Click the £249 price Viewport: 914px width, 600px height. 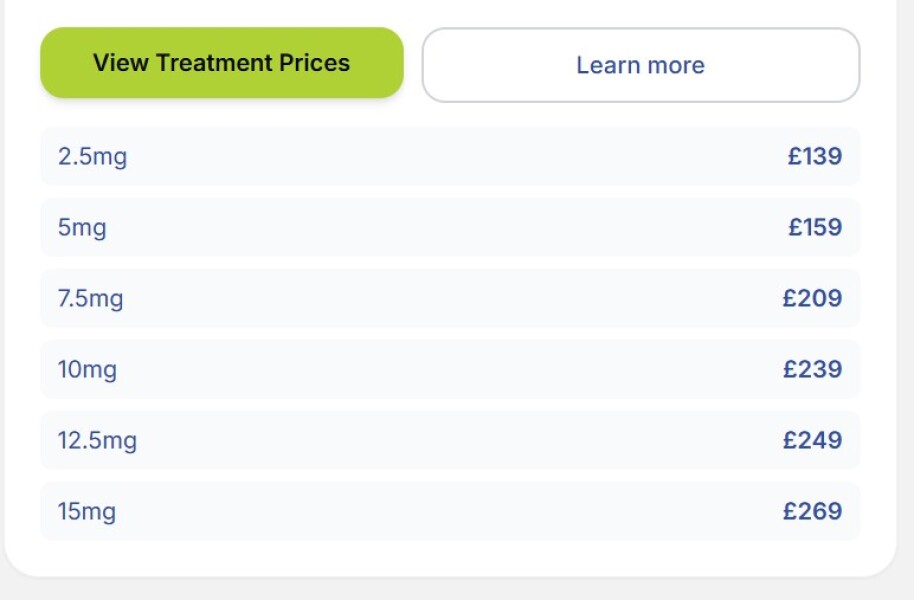click(812, 440)
